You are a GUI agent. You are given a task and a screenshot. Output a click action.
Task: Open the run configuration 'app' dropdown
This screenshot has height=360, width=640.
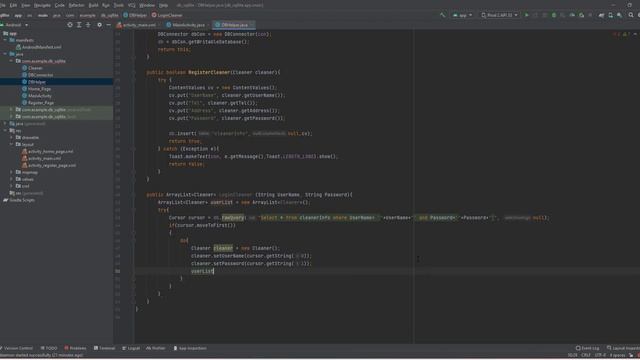pos(462,15)
